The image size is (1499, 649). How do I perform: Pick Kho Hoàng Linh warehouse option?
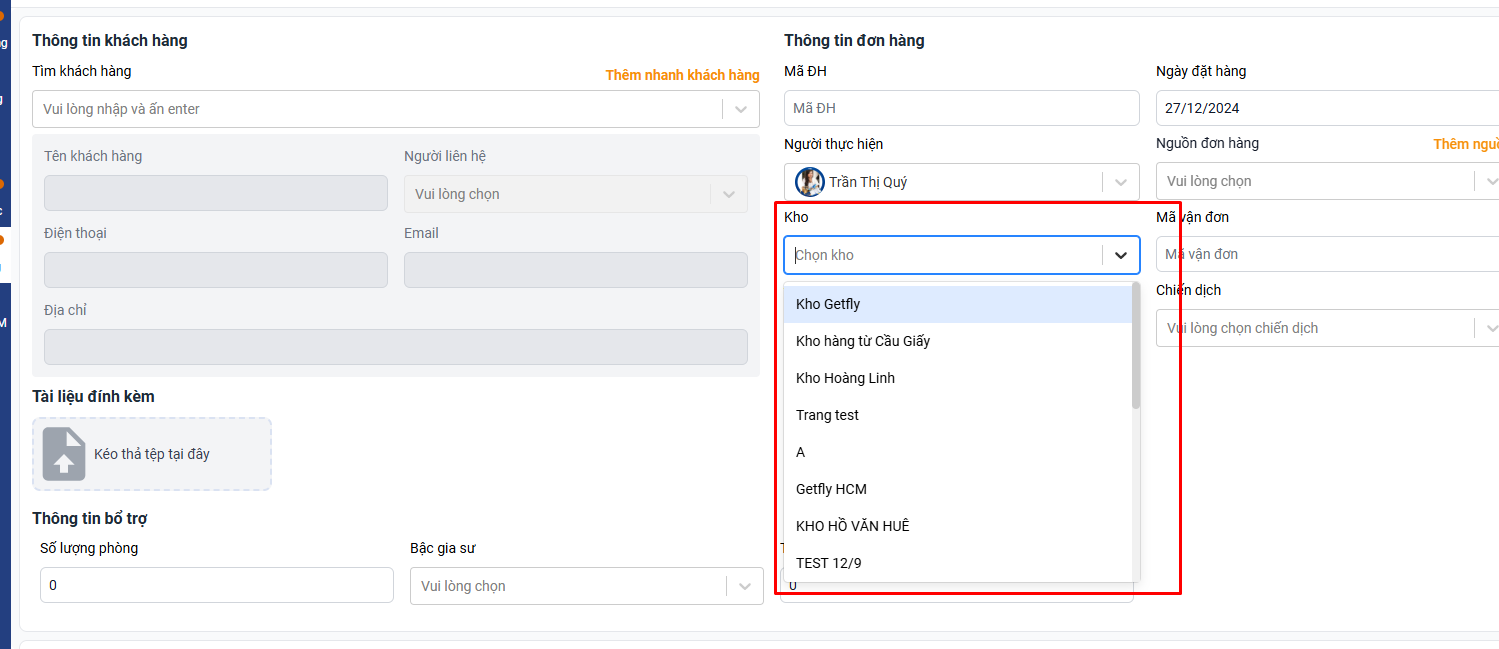845,378
